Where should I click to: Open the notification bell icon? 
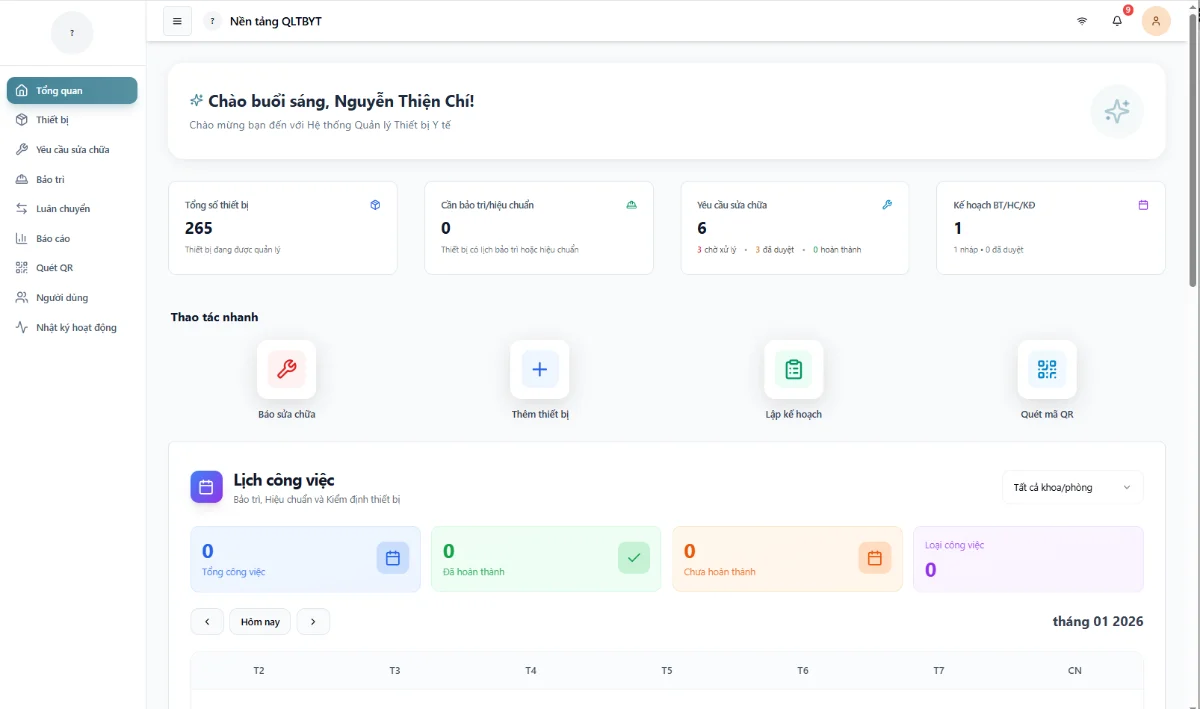[1117, 20]
